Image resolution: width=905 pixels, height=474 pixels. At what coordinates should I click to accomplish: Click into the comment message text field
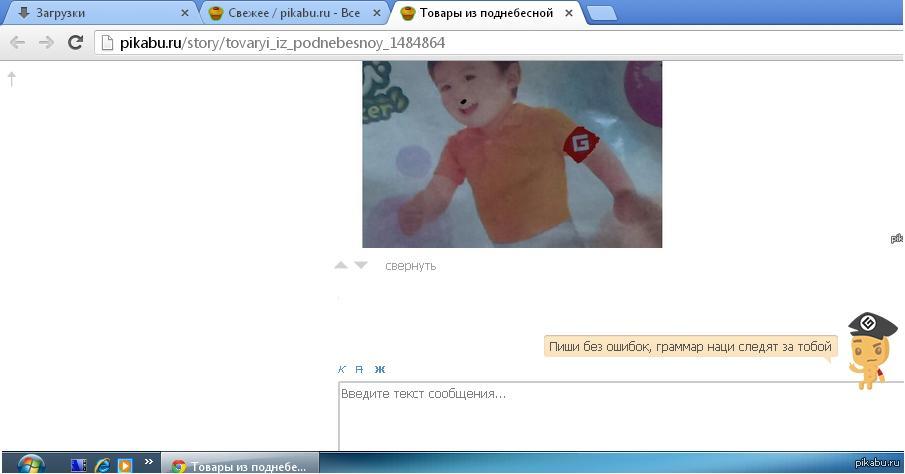600,415
